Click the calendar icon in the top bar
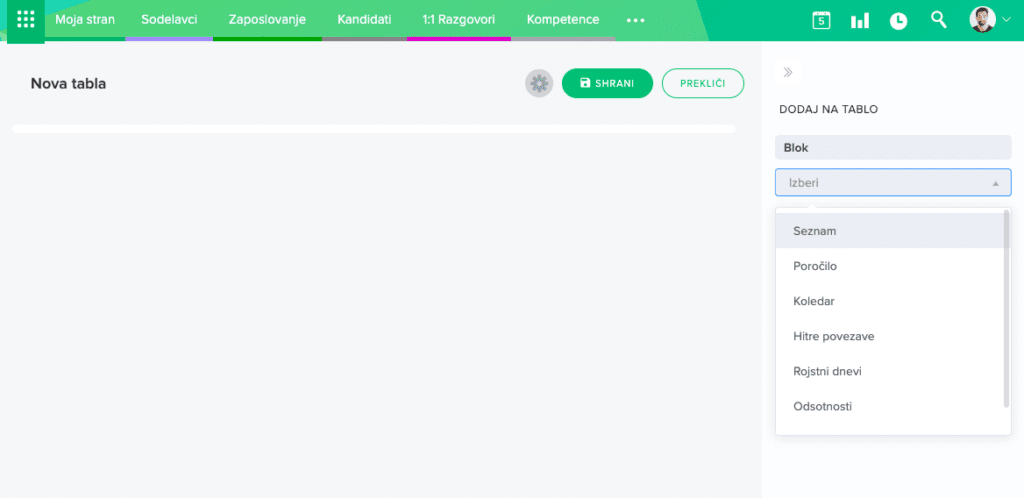The width and height of the screenshot is (1024, 498). click(821, 20)
